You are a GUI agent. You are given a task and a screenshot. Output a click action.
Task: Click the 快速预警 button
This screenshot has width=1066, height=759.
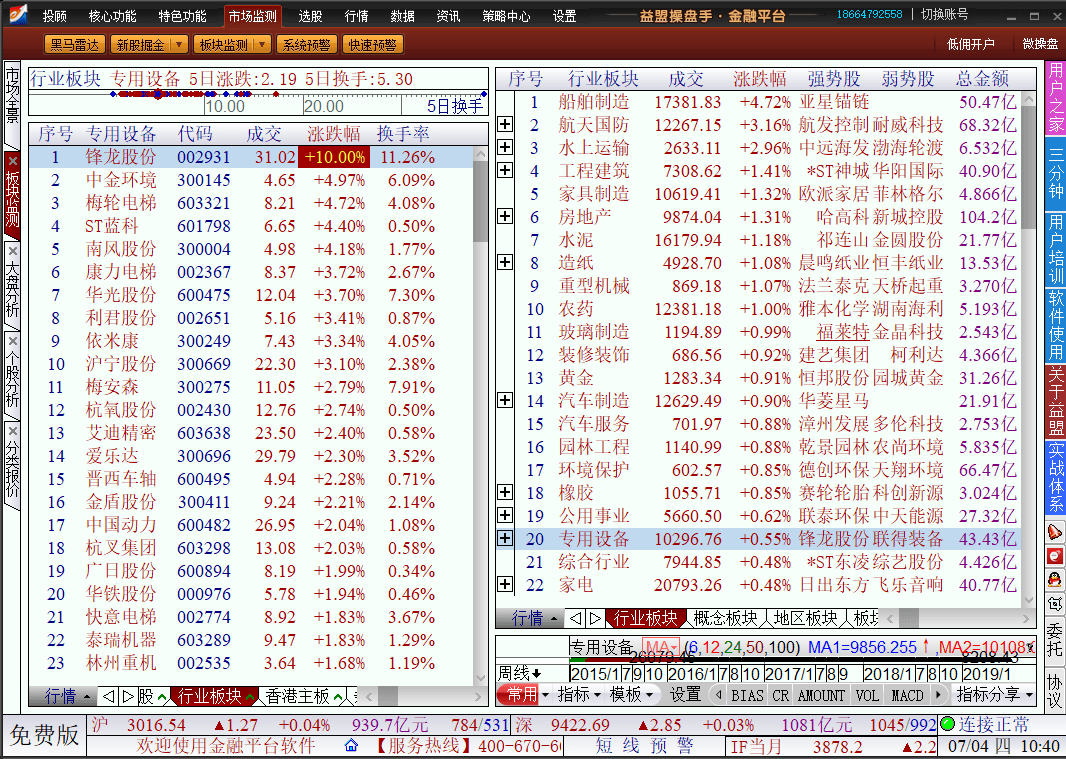[x=373, y=45]
